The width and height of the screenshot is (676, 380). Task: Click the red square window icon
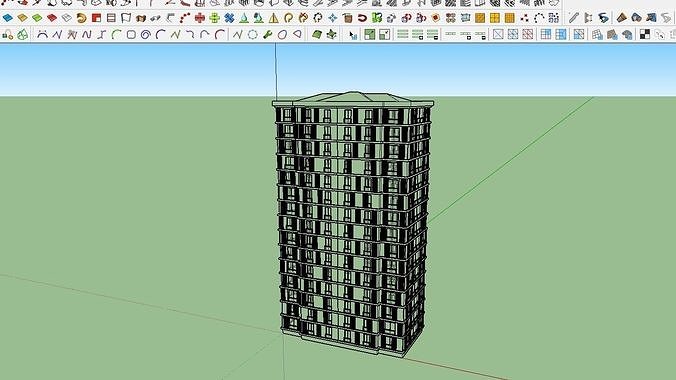click(x=97, y=18)
